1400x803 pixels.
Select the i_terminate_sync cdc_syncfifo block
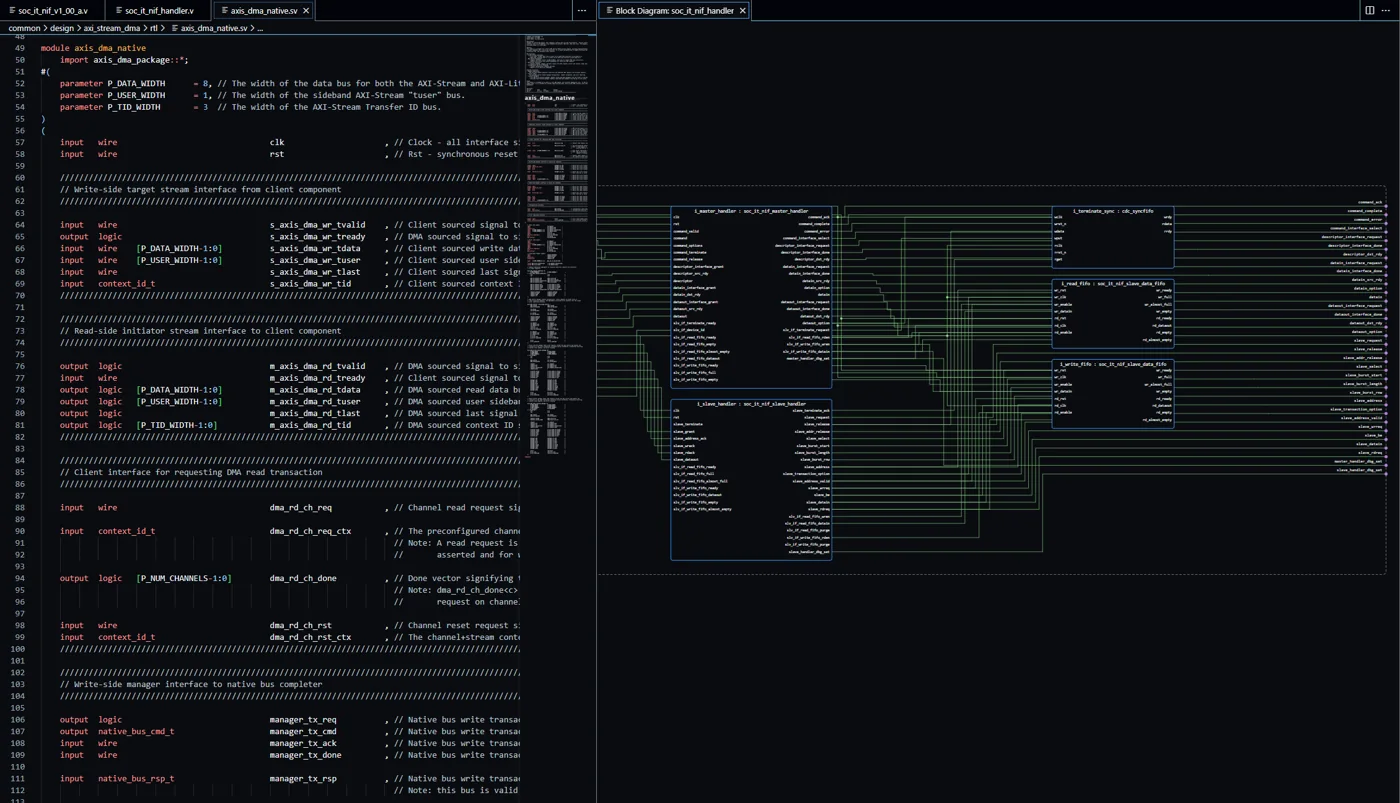[x=1113, y=238]
